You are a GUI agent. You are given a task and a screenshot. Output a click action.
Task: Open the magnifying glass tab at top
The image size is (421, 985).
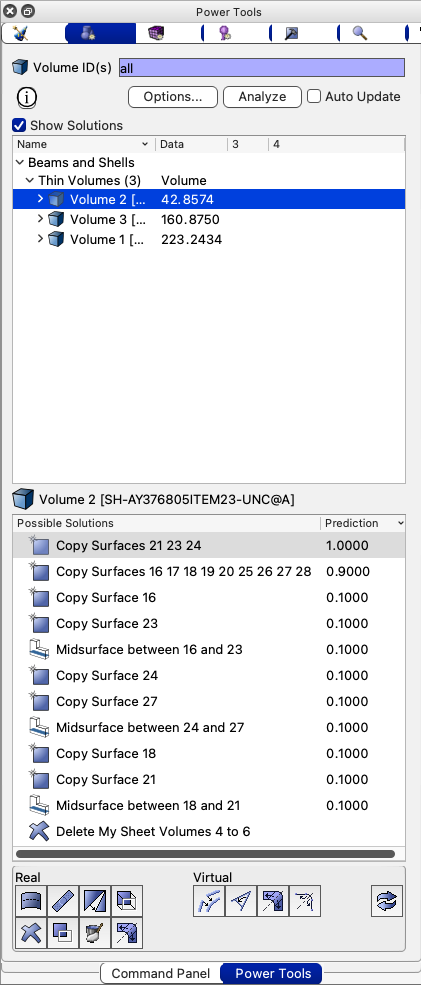pyautogui.click(x=359, y=33)
